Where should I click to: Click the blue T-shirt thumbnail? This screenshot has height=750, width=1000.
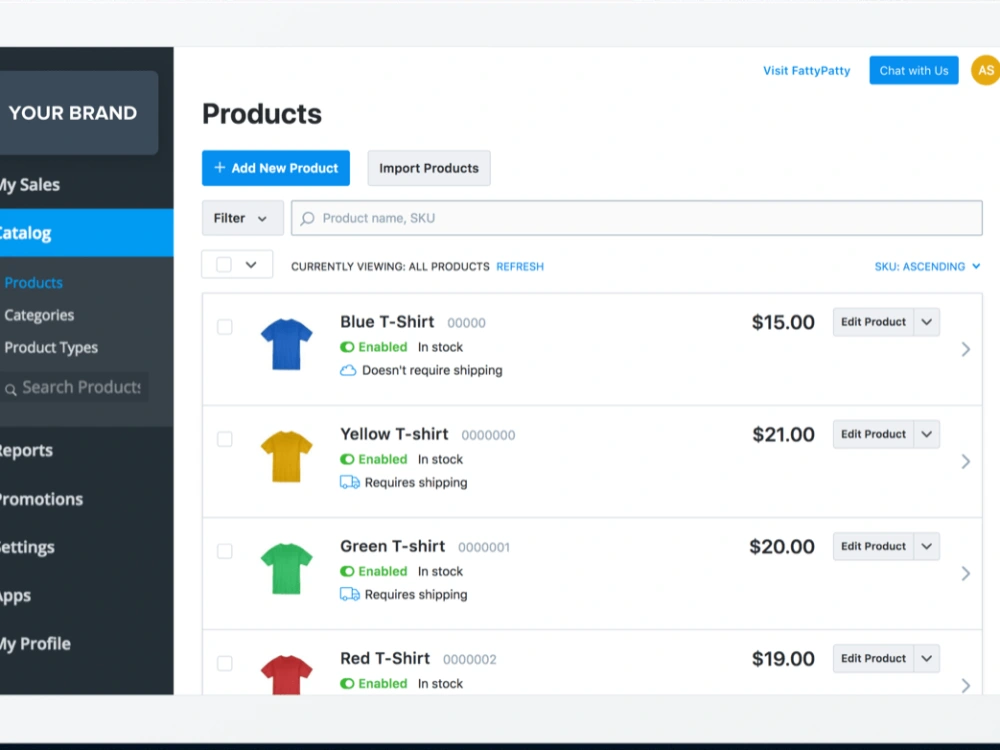(286, 344)
